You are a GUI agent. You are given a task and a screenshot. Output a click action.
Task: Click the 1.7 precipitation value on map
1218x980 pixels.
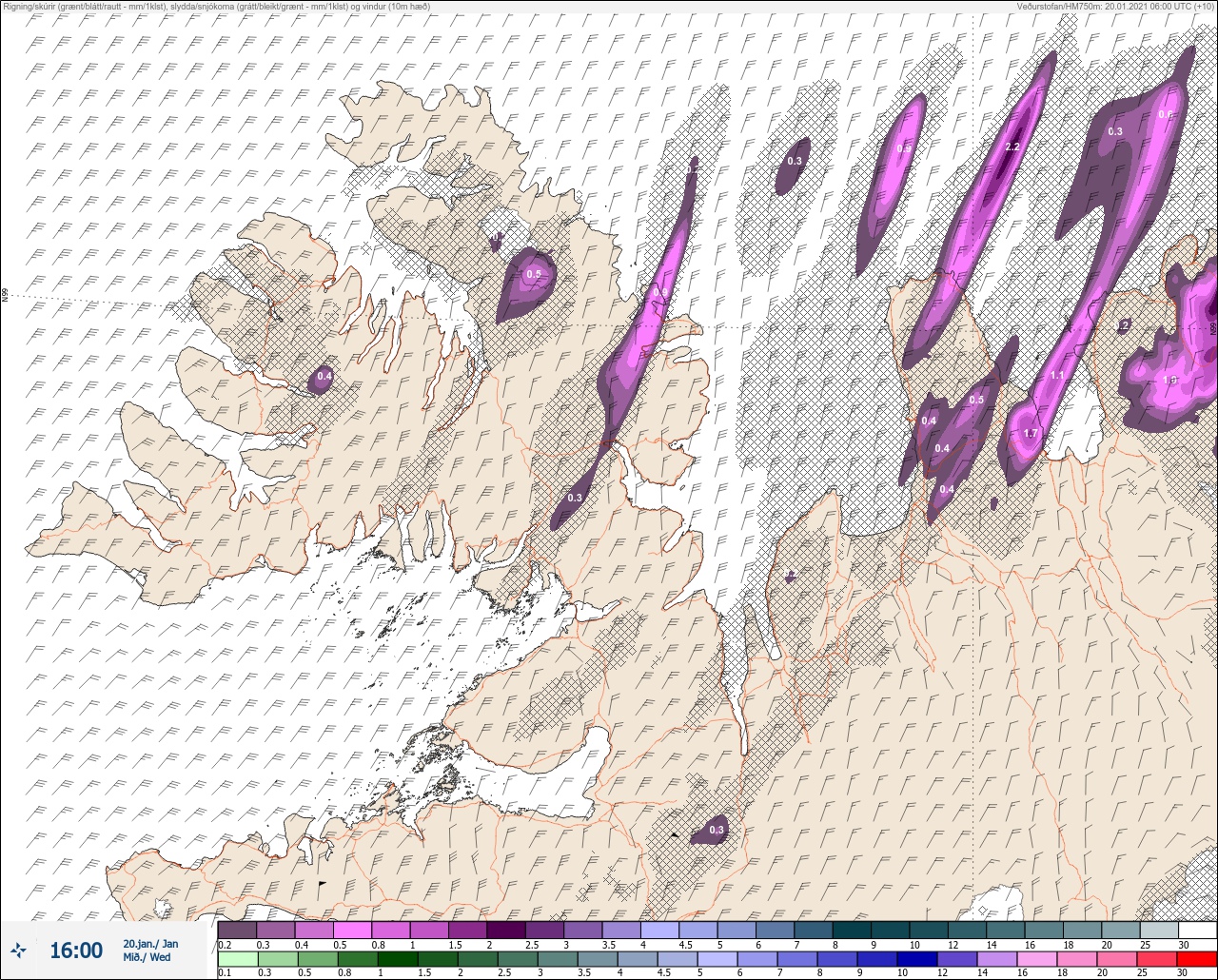click(1030, 434)
